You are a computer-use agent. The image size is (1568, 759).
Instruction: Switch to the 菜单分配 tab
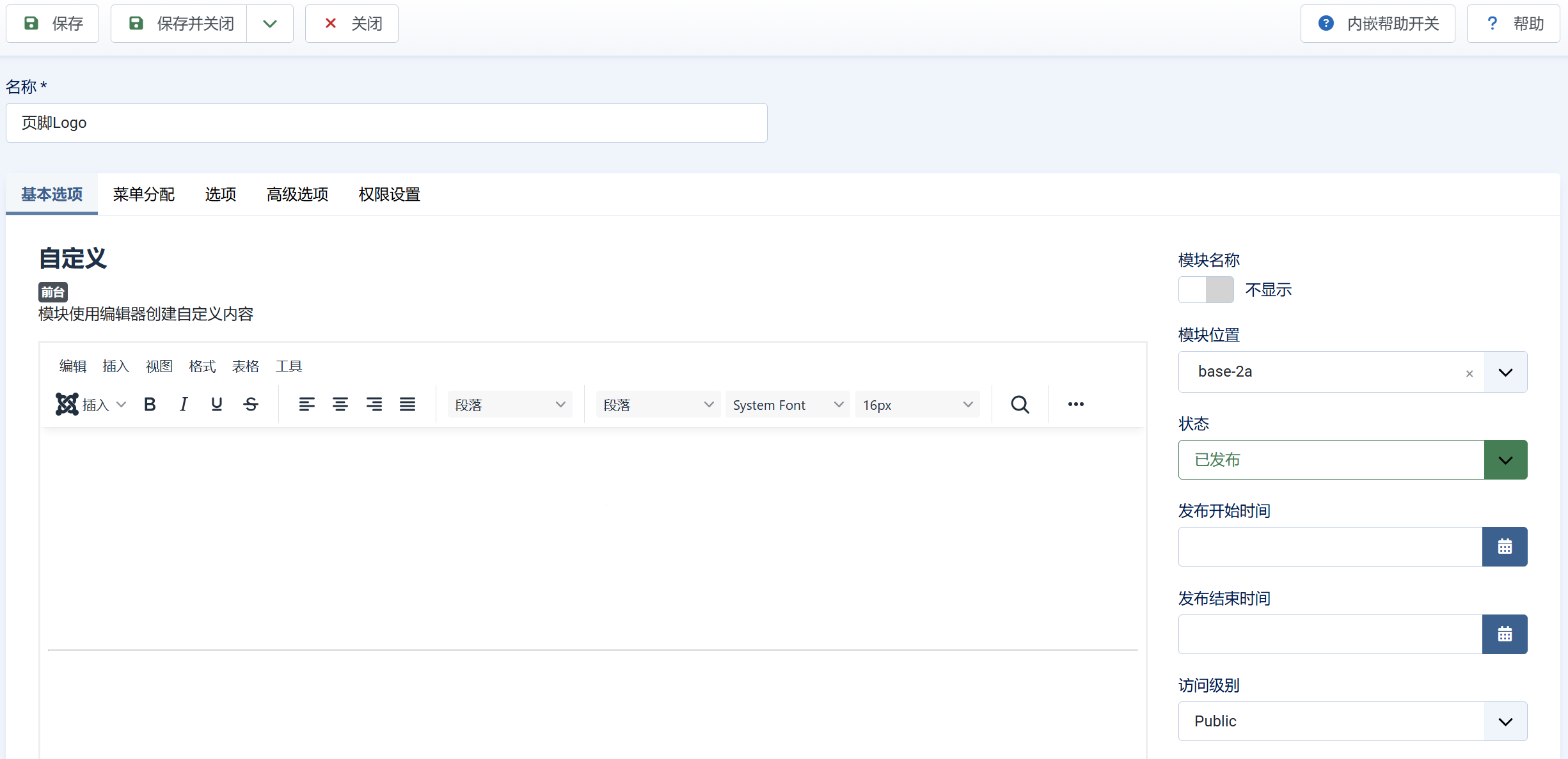[144, 194]
